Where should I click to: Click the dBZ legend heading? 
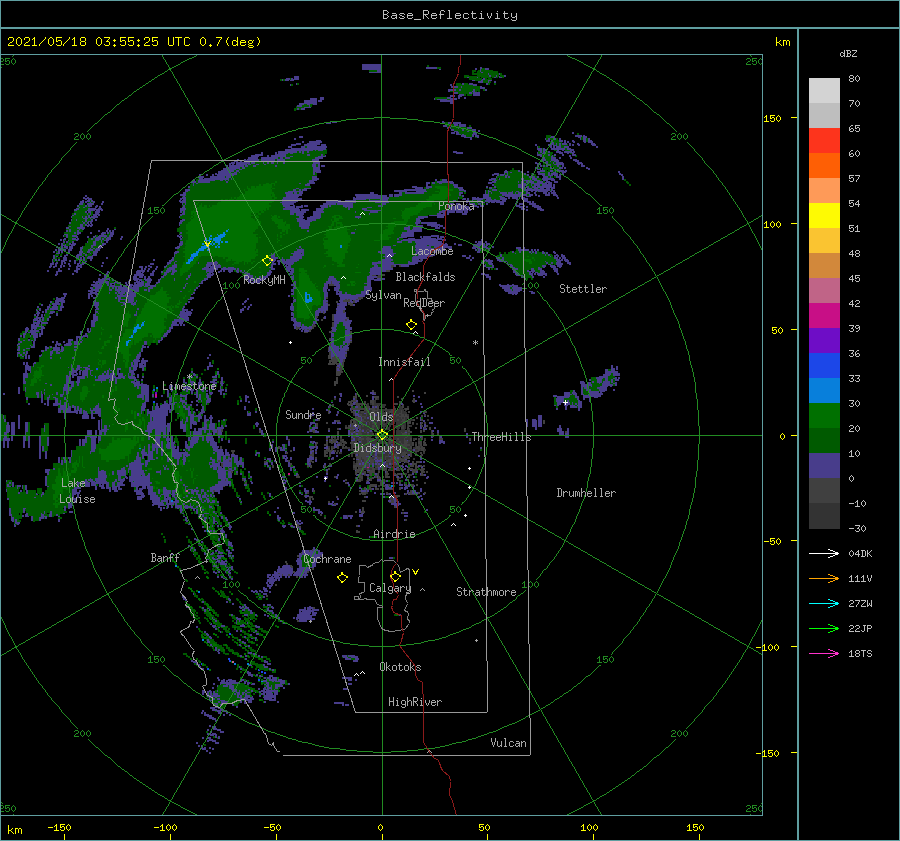[848, 54]
